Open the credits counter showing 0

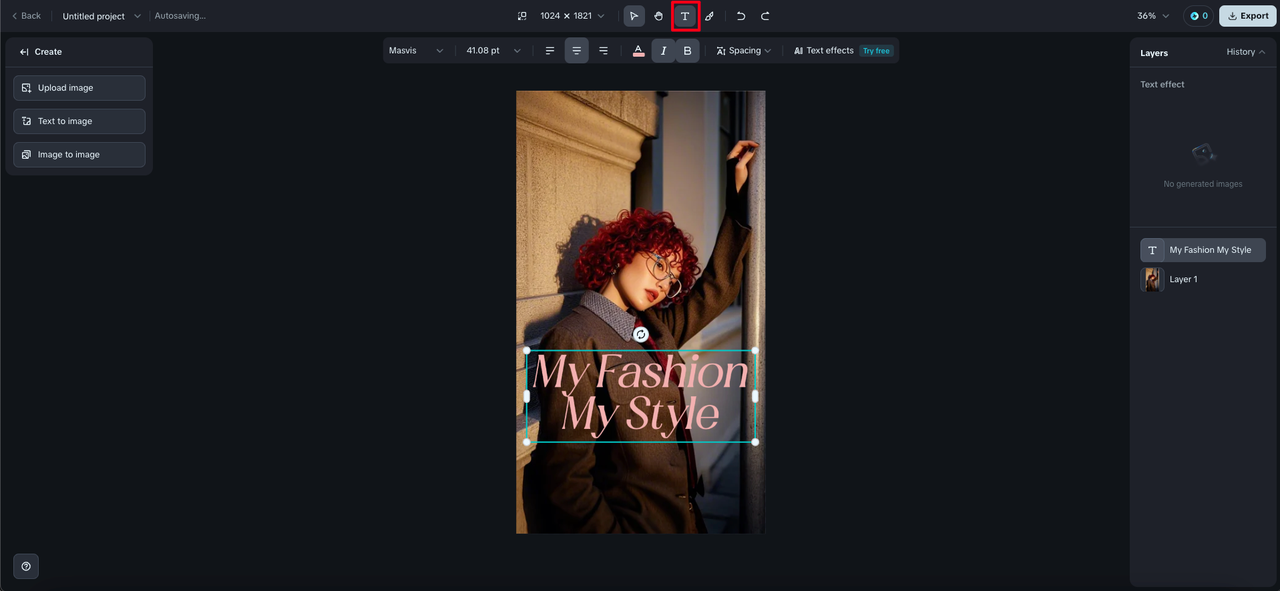point(1198,16)
